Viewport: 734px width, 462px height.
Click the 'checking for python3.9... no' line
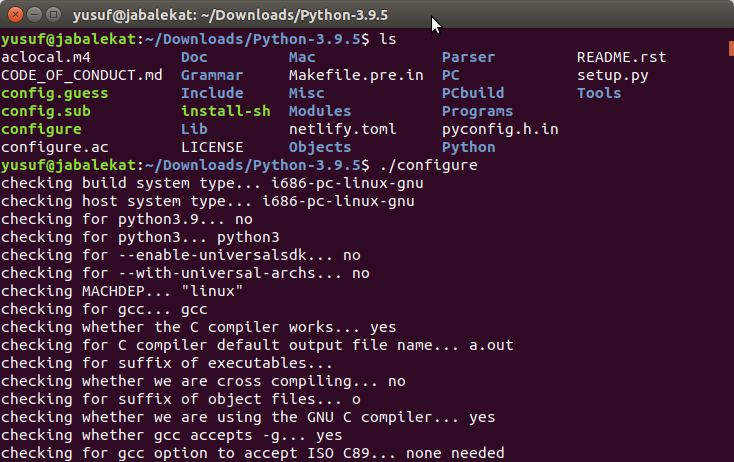[127, 220]
